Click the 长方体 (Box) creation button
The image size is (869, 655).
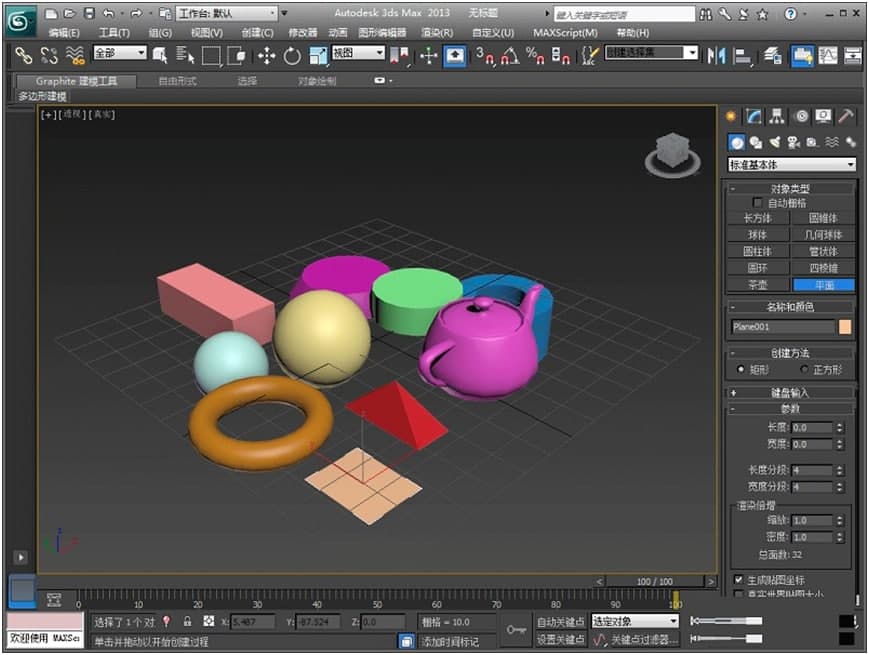coord(760,218)
